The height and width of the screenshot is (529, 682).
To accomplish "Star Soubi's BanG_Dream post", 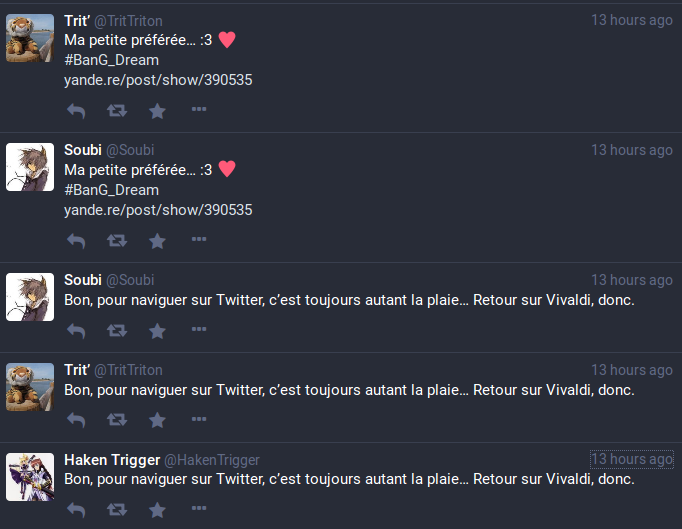I will [157, 241].
